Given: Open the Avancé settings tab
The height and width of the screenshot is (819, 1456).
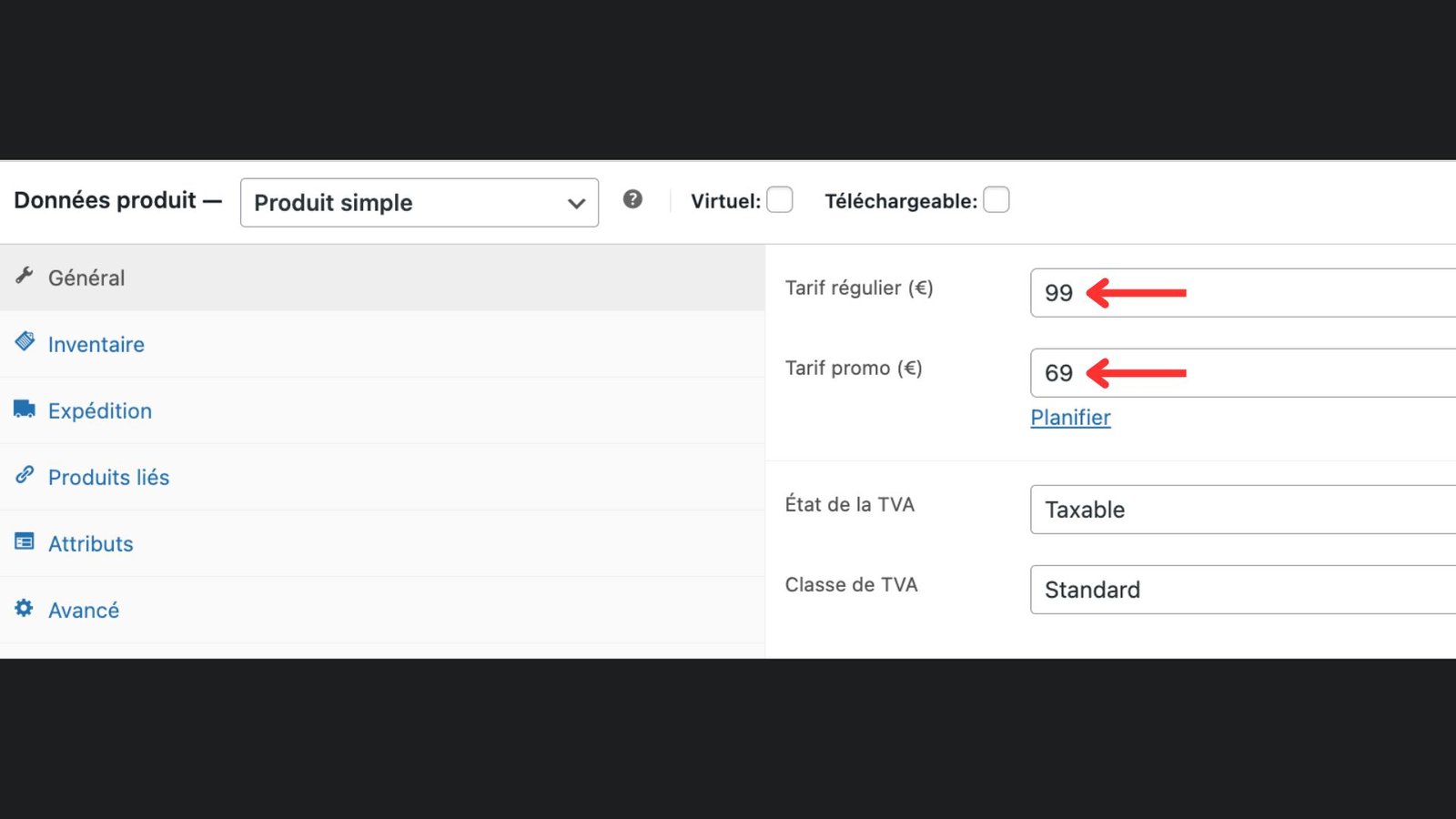Looking at the screenshot, I should pos(382,610).
